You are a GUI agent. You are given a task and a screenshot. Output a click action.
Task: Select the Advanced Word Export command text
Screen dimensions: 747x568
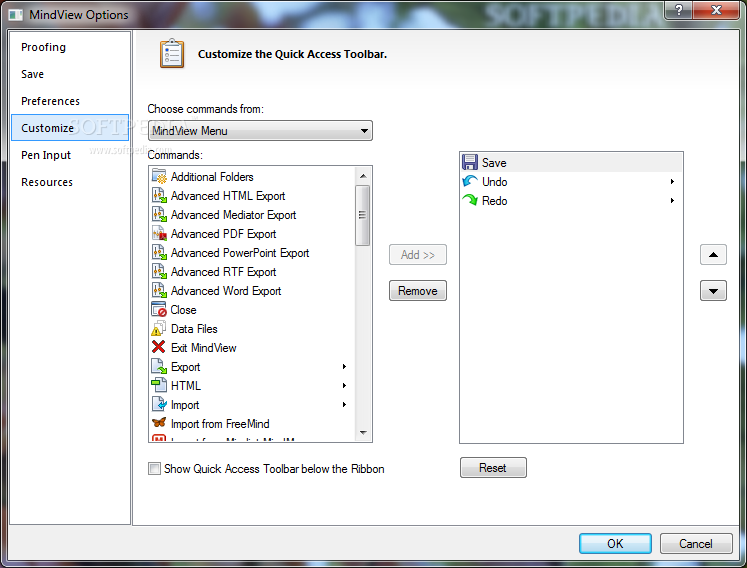[x=226, y=291]
